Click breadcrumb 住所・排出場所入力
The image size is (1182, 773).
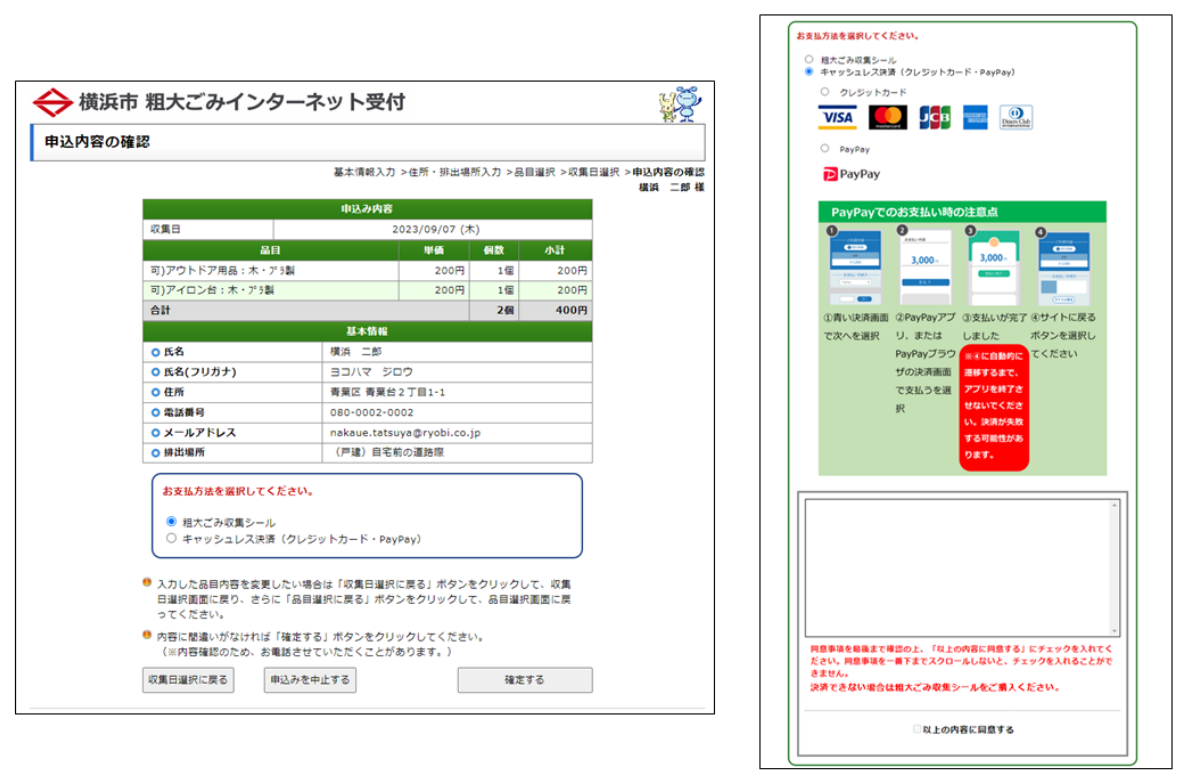(455, 172)
